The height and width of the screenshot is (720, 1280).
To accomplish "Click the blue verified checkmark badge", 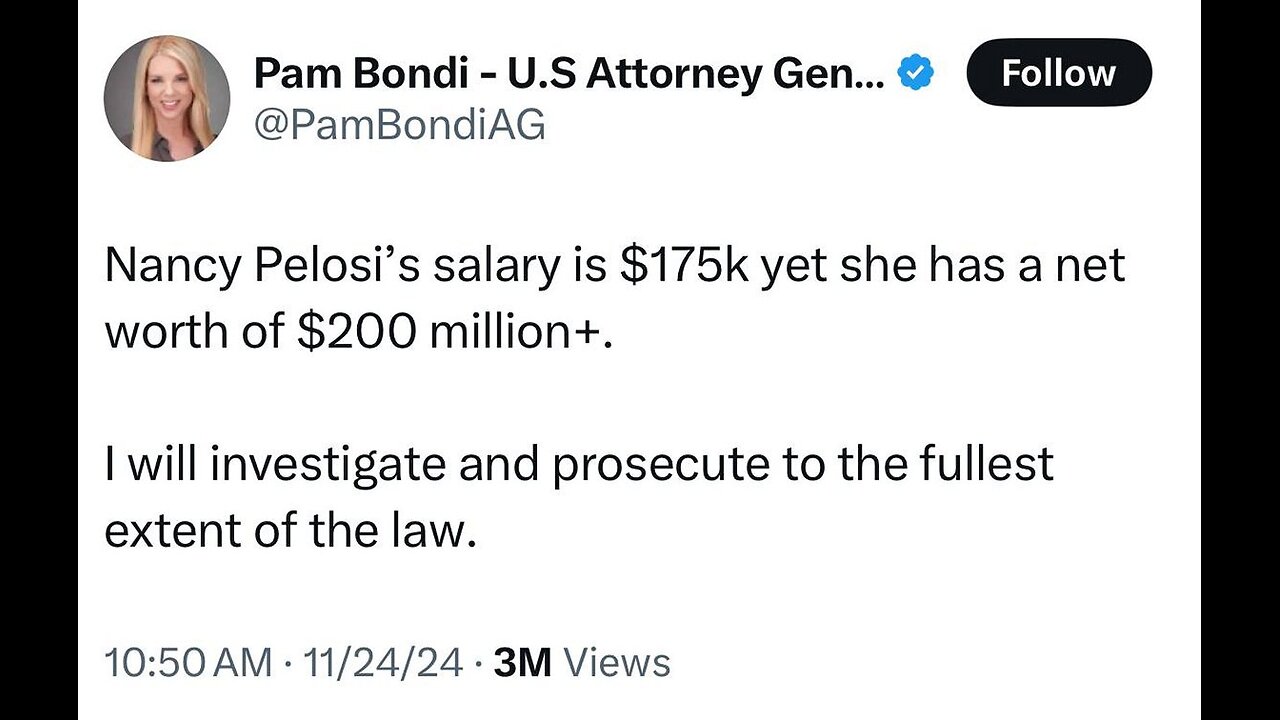I will (x=916, y=73).
